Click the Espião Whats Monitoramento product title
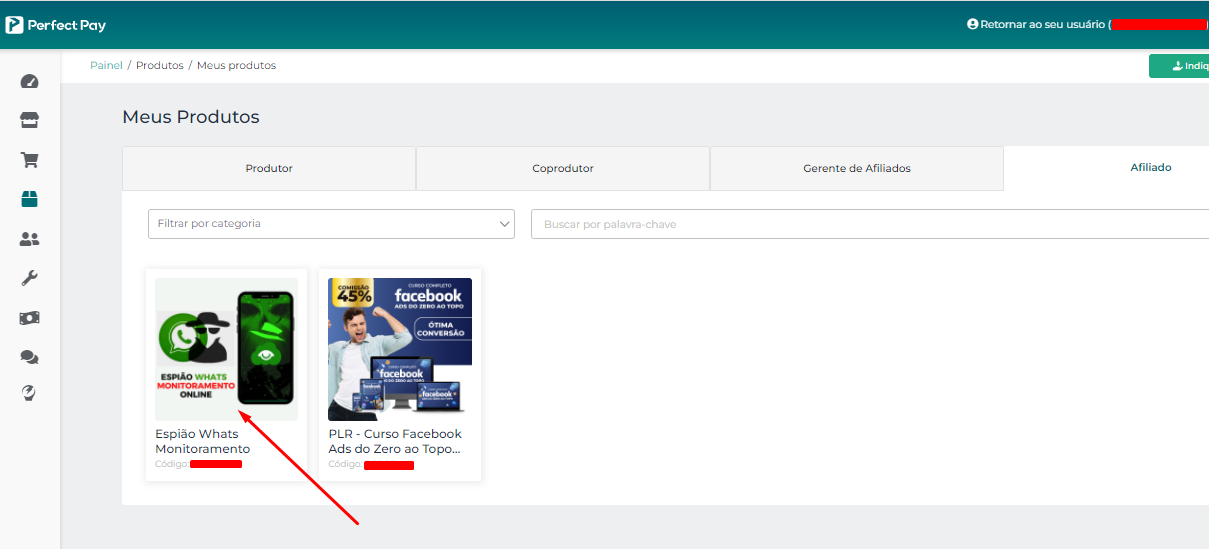The image size is (1209, 549). pos(203,441)
